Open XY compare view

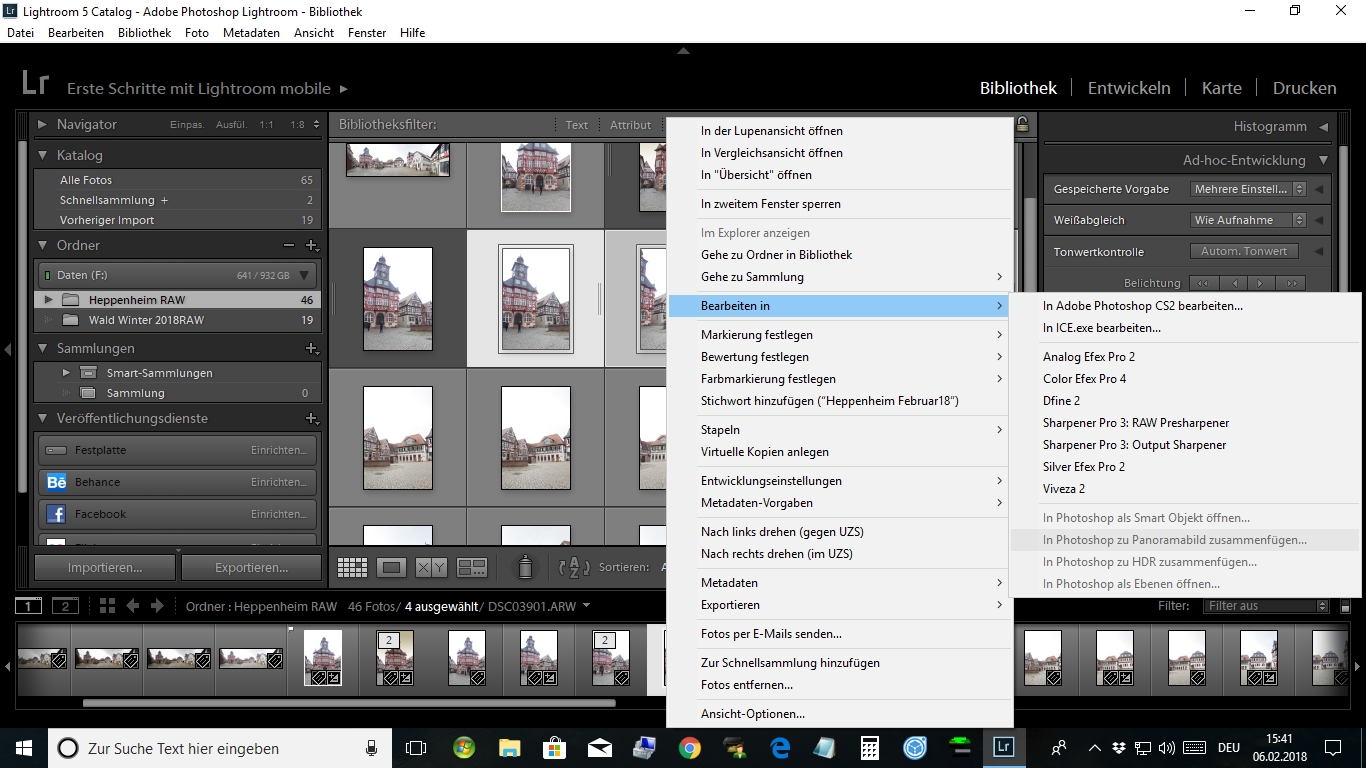(431, 567)
